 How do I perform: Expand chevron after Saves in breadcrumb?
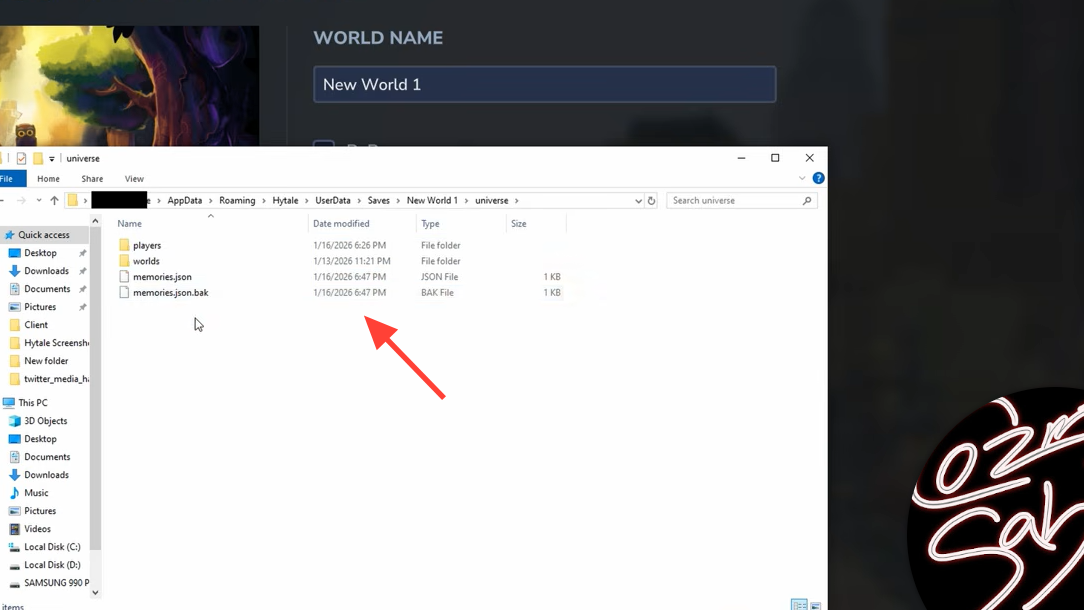398,201
